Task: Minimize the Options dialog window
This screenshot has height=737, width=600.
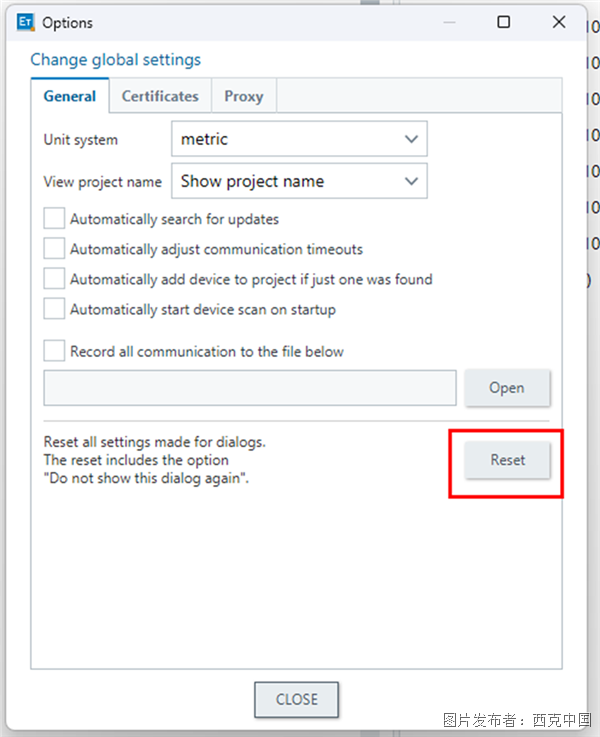Action: pyautogui.click(x=448, y=22)
